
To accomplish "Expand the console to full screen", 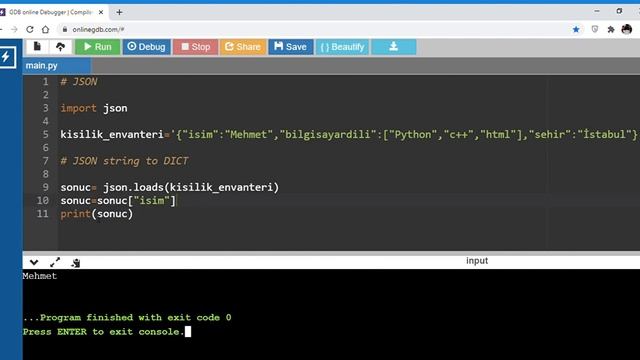I will point(55,262).
